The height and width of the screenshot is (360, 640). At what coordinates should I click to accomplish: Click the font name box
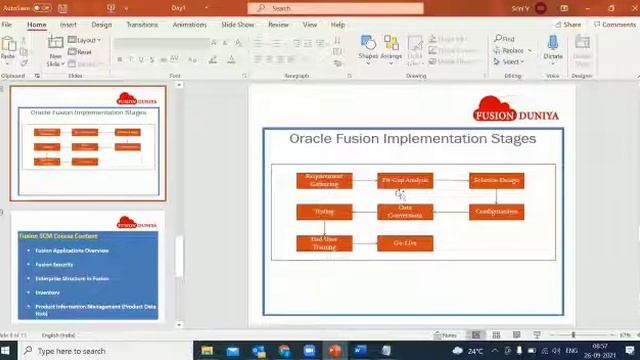pos(162,43)
